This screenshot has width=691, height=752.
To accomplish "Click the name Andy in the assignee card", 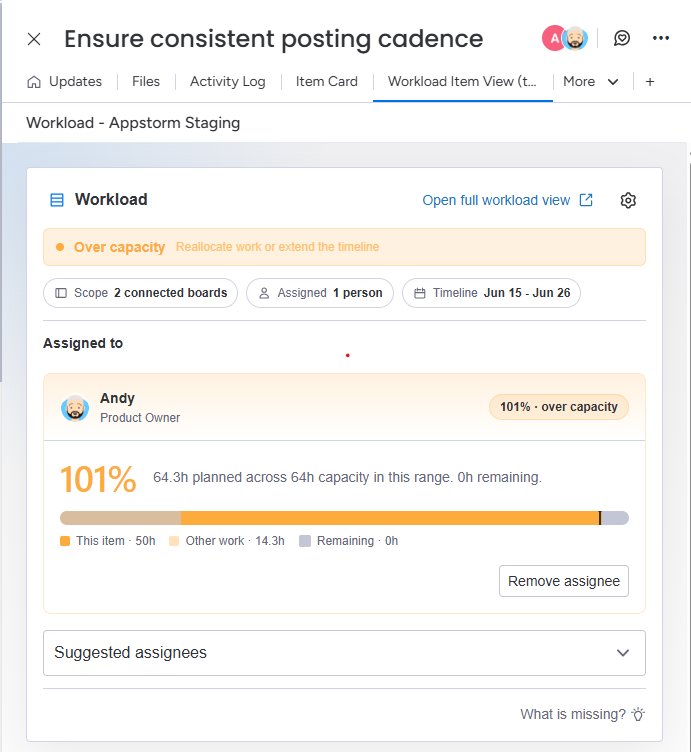I will [x=117, y=398].
